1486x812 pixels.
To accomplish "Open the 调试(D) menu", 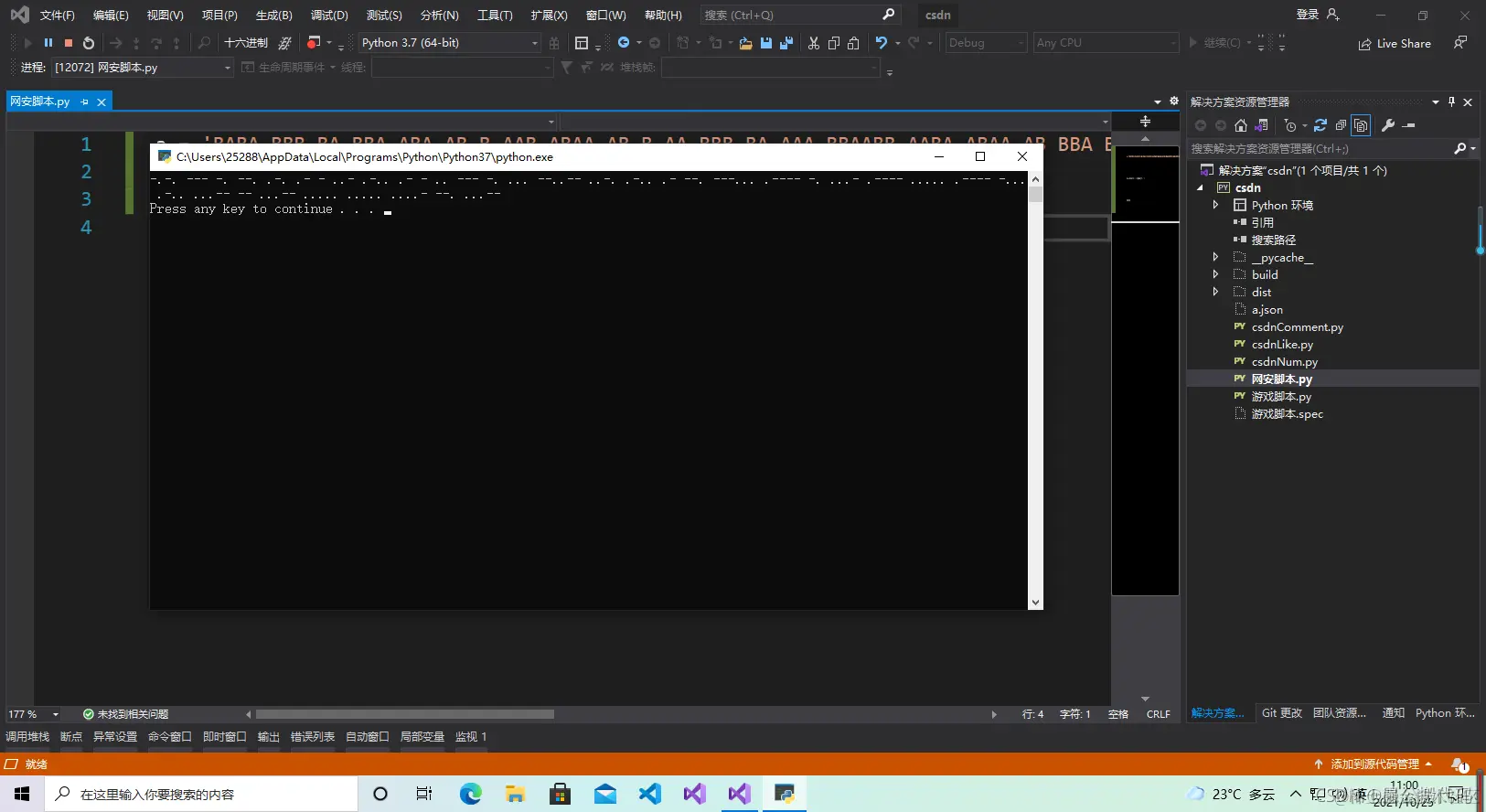I will pyautogui.click(x=329, y=16).
